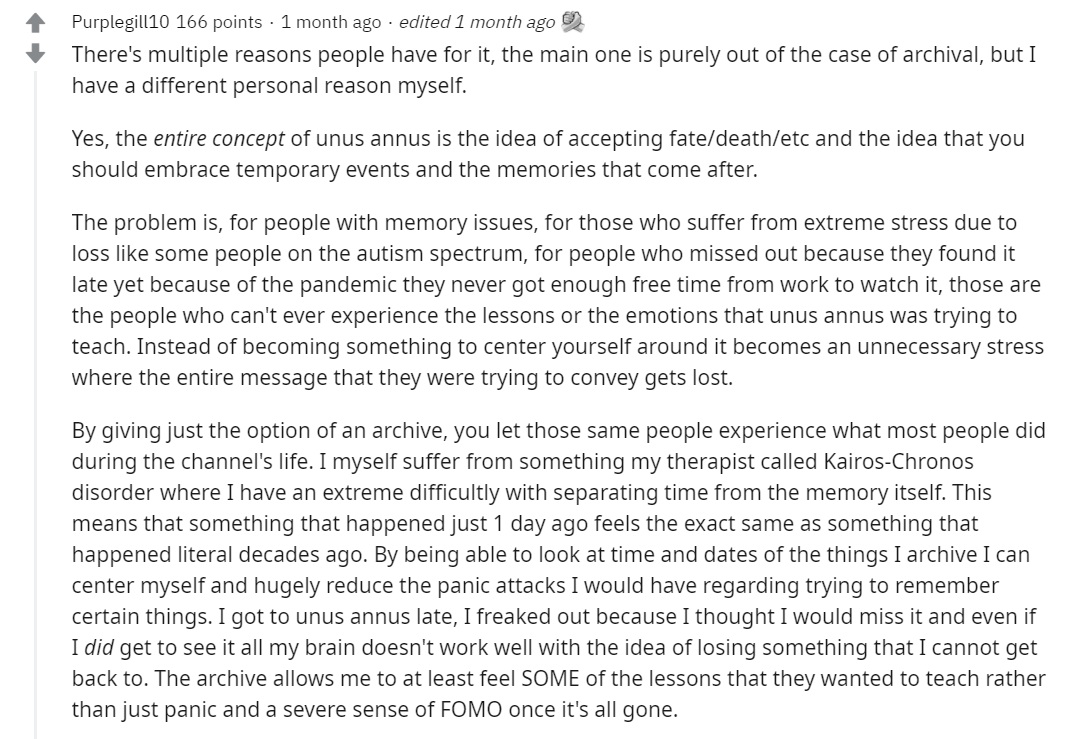1076x739 pixels.
Task: Collapse the thread using the vertical line
Action: click(x=36, y=403)
